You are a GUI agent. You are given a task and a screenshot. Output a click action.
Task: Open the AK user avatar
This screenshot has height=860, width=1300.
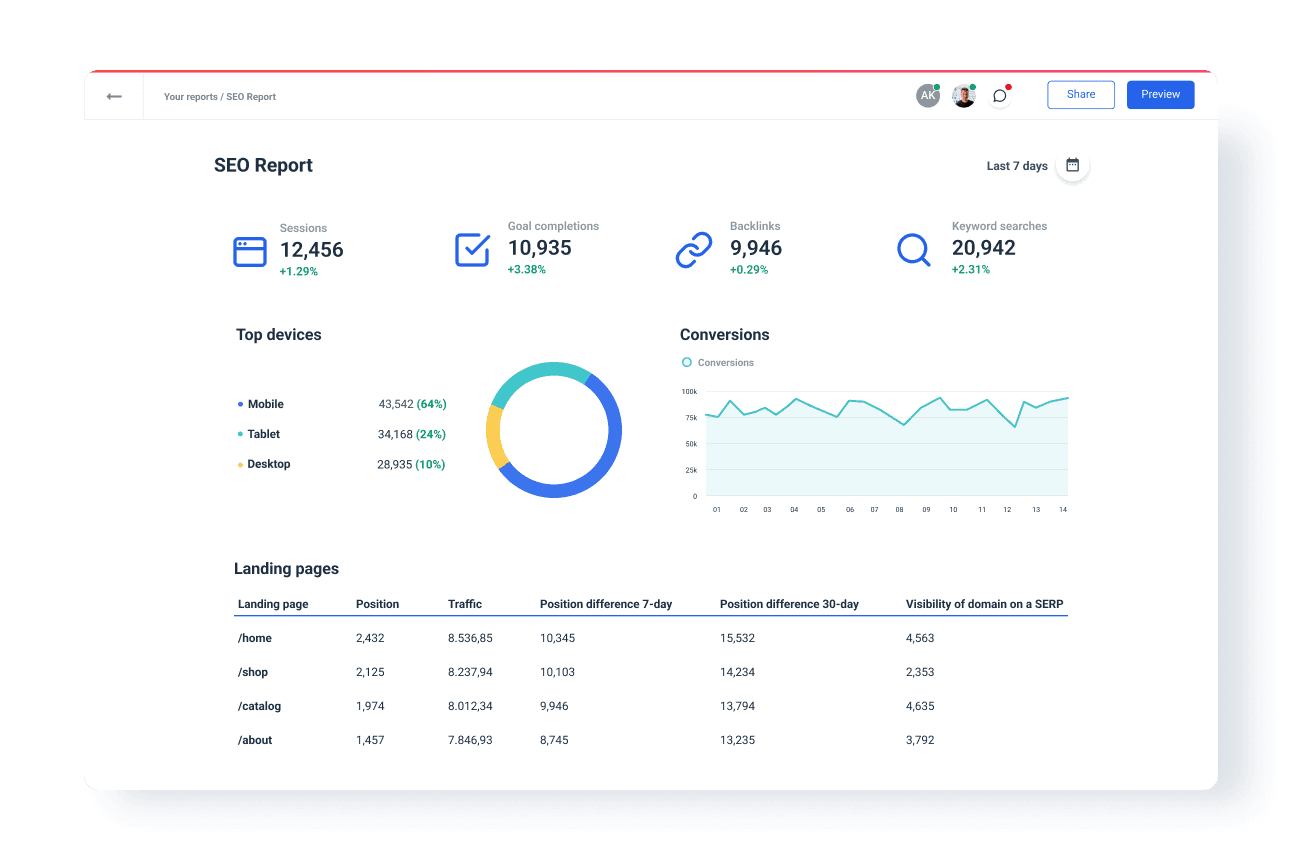click(x=928, y=96)
